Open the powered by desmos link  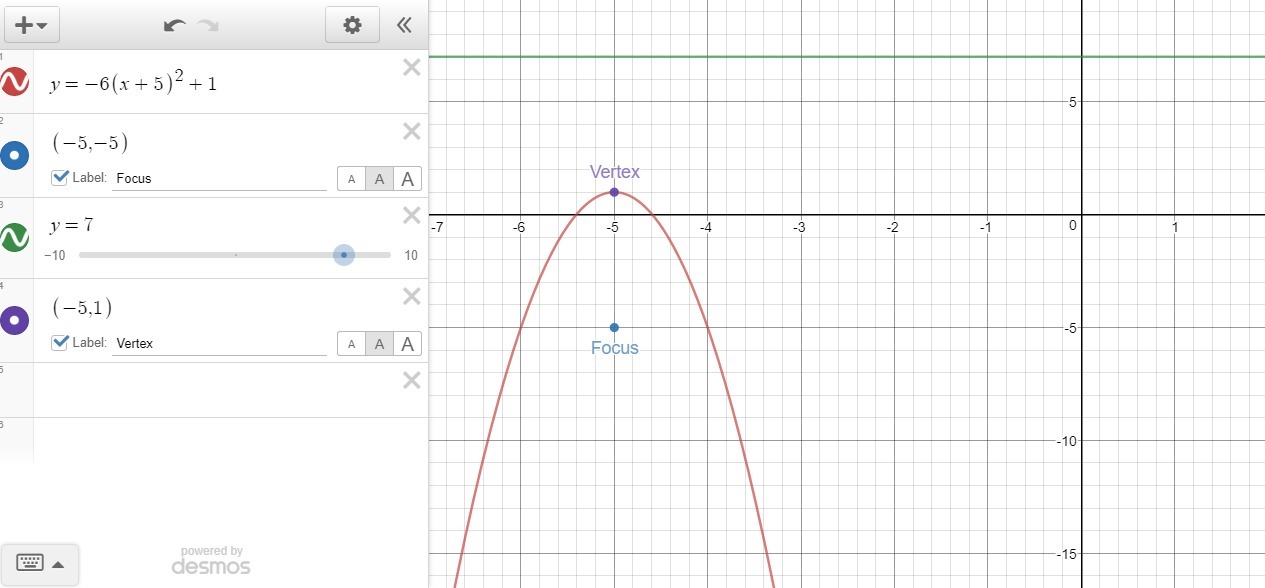[211, 560]
